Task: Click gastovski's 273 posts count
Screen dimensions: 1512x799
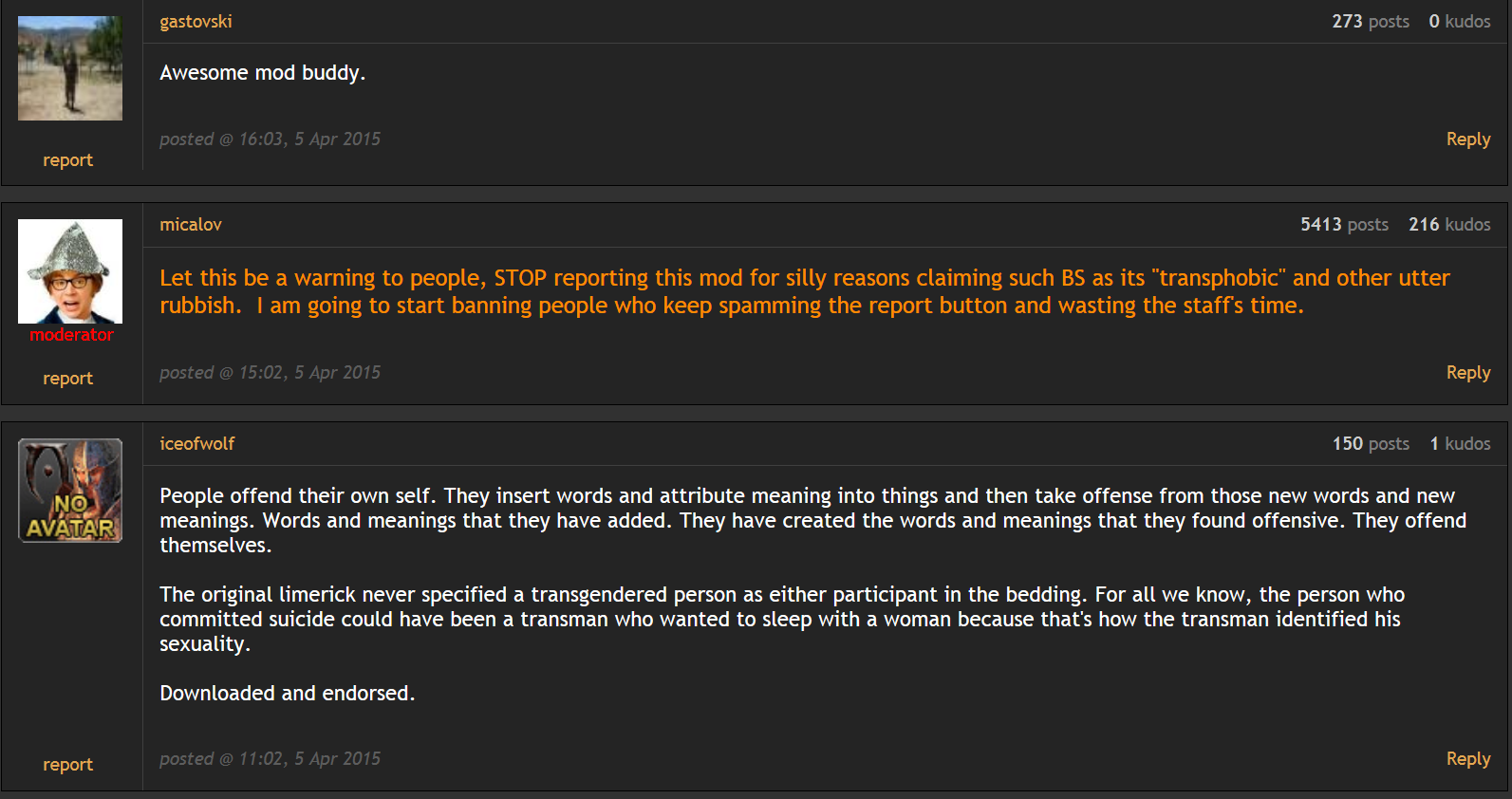Action: click(1371, 21)
